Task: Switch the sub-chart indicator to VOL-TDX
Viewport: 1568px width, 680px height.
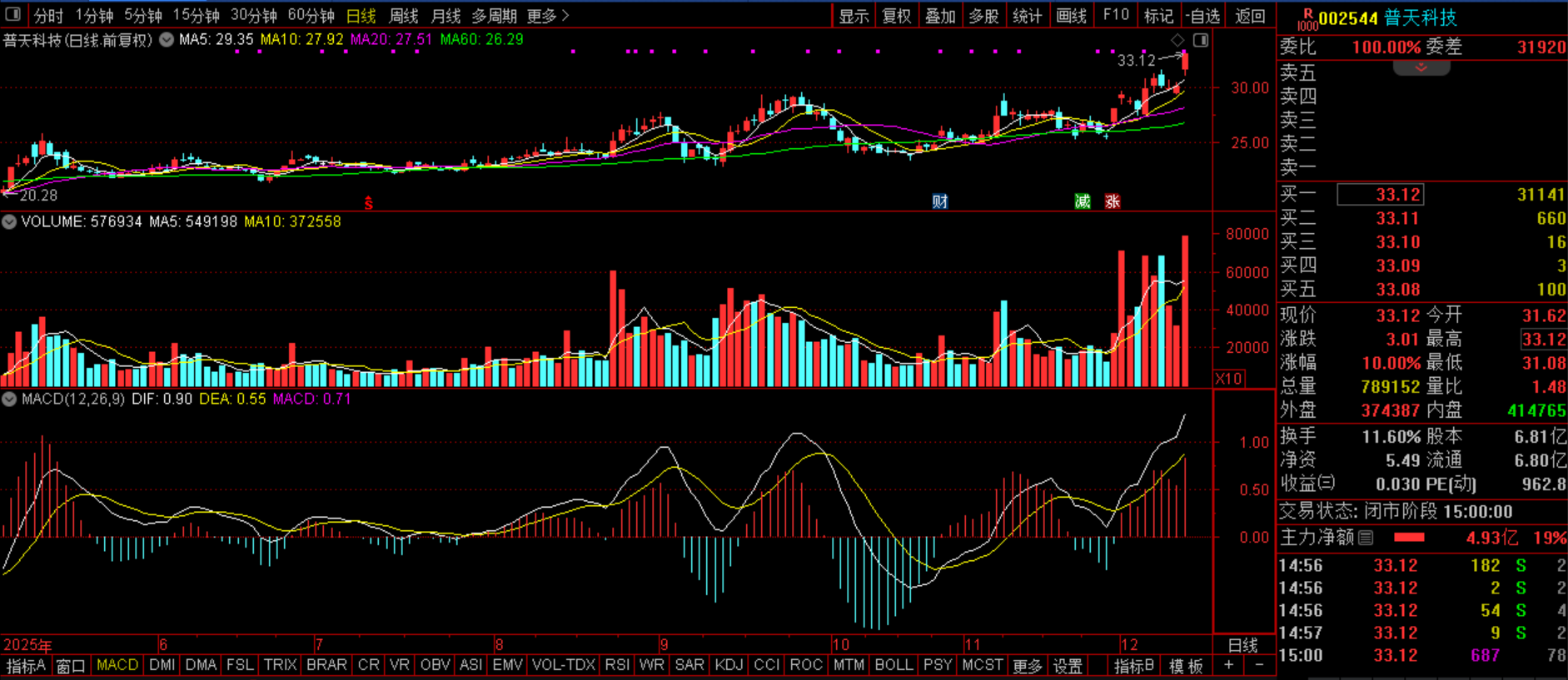Action: tap(564, 665)
